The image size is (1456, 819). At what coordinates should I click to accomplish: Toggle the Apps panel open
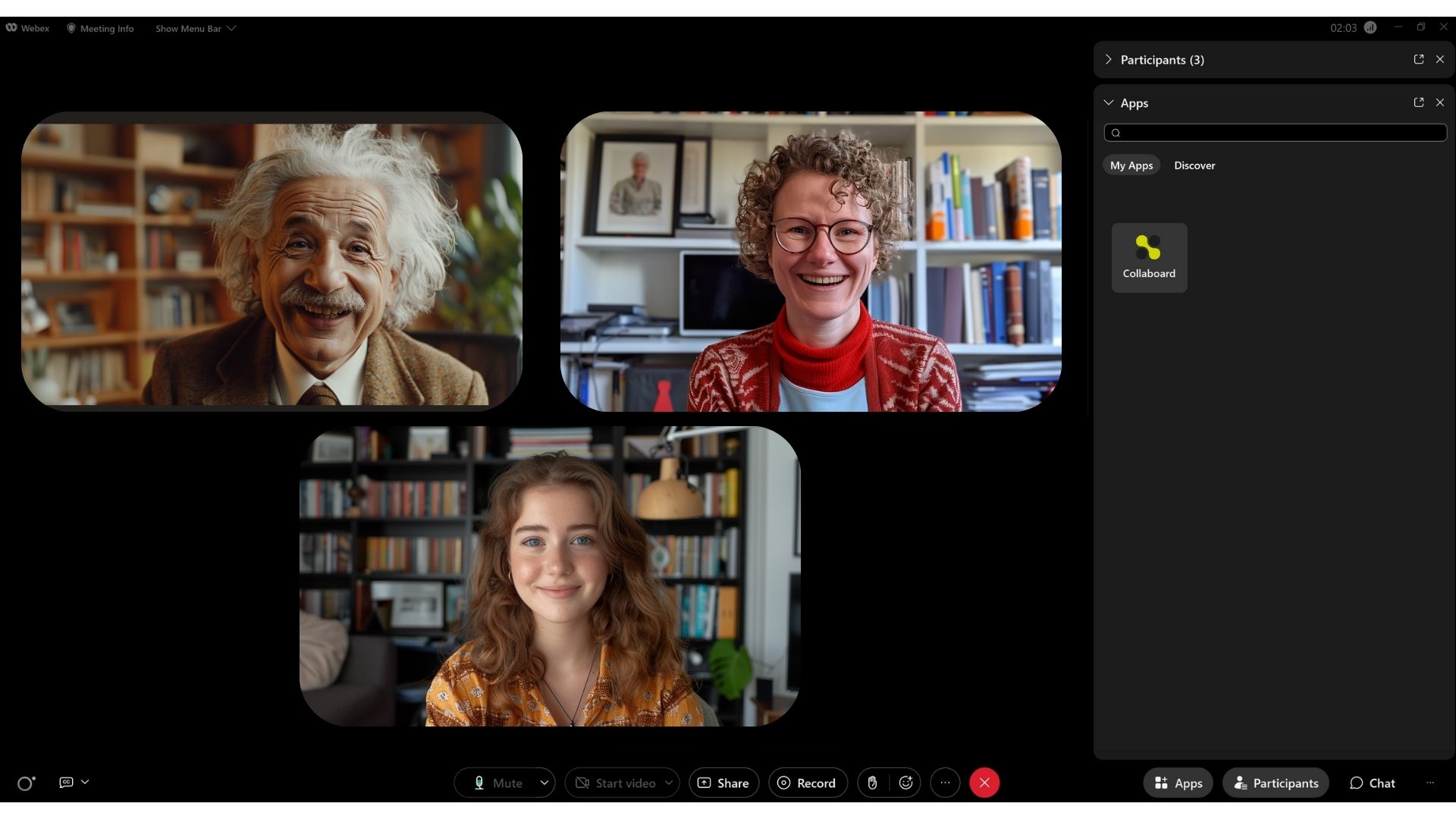[x=1177, y=783]
